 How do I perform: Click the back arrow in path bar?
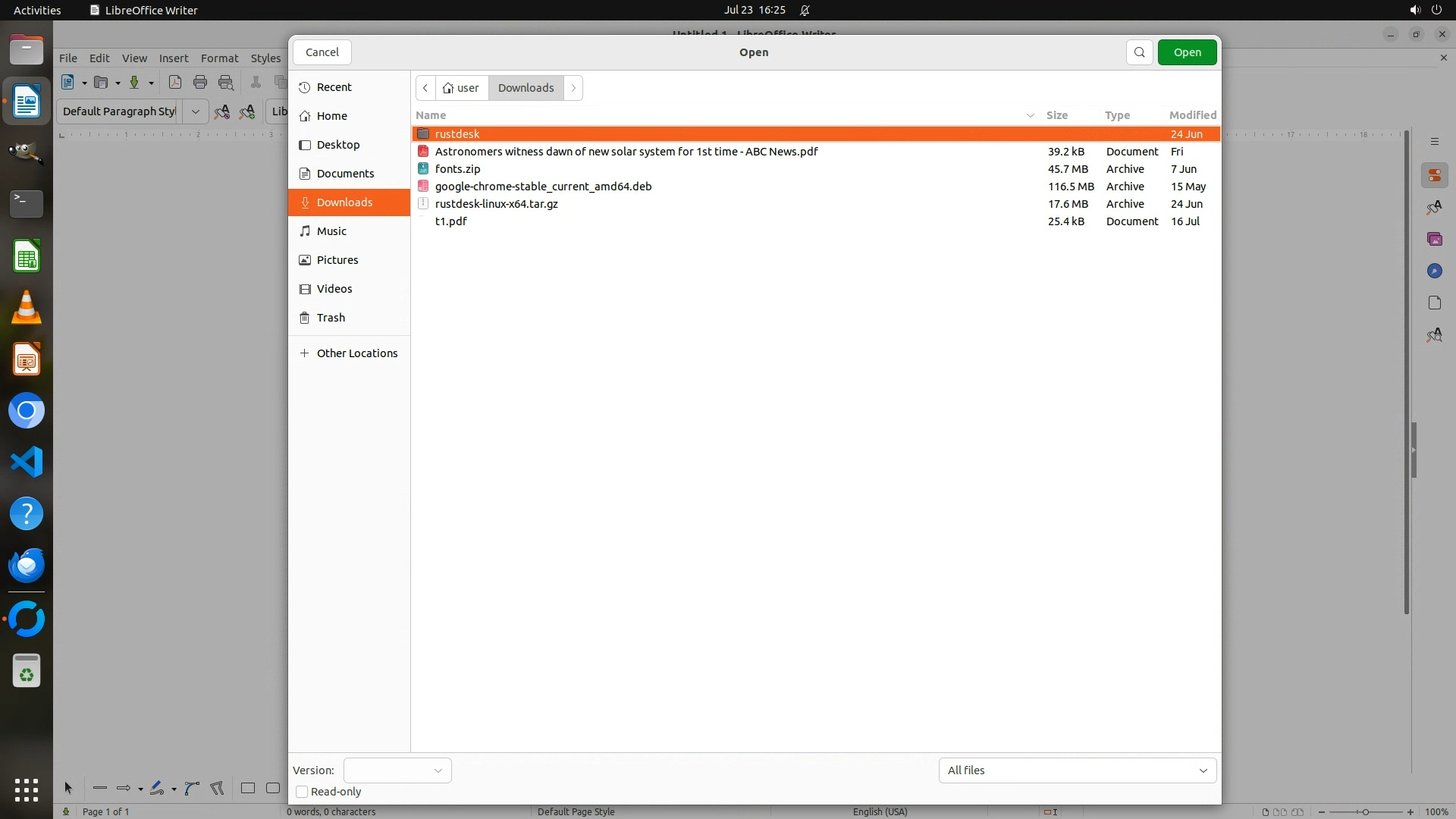425,88
